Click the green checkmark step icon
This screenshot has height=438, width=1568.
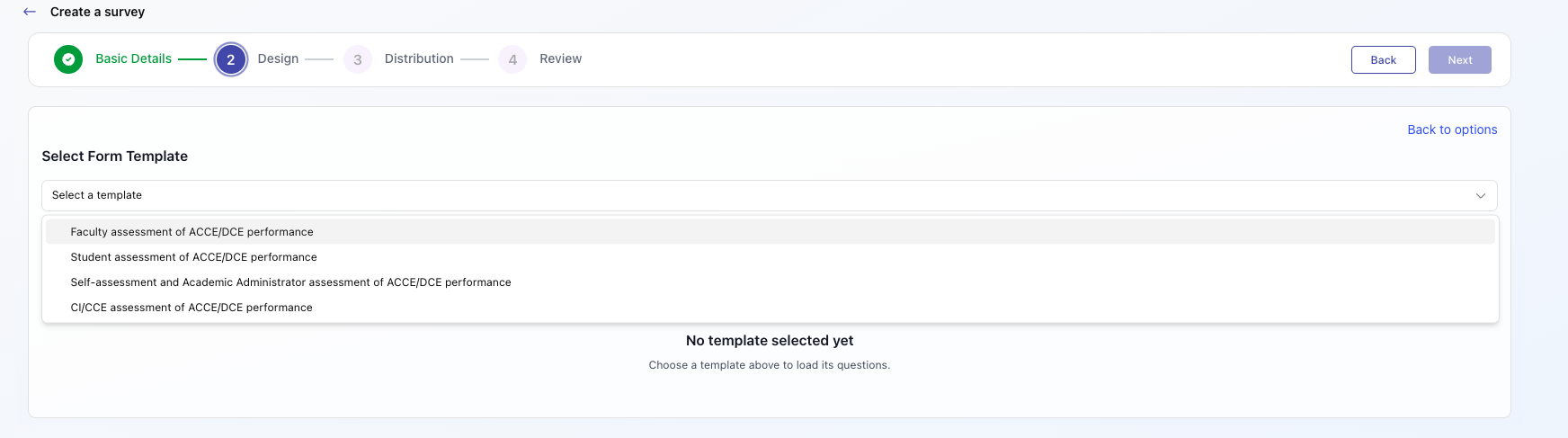coord(68,59)
